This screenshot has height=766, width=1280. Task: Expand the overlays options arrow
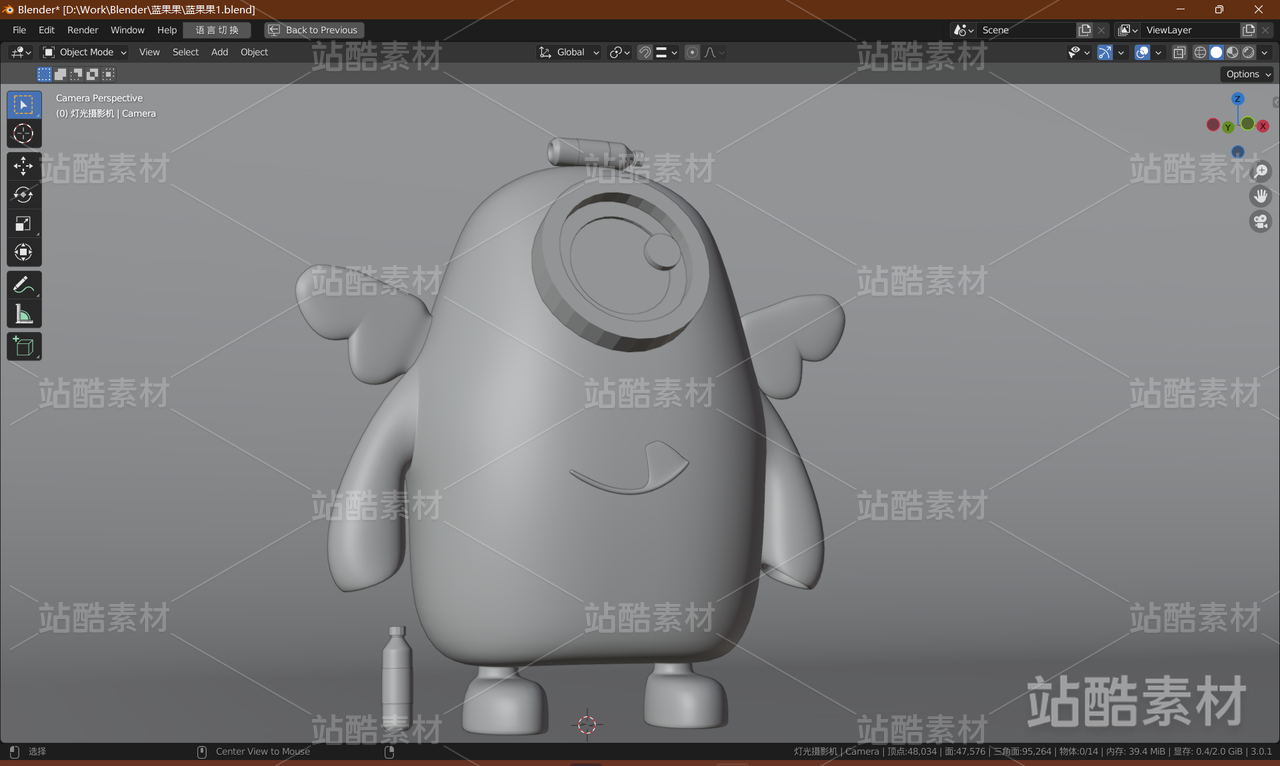click(x=1158, y=52)
